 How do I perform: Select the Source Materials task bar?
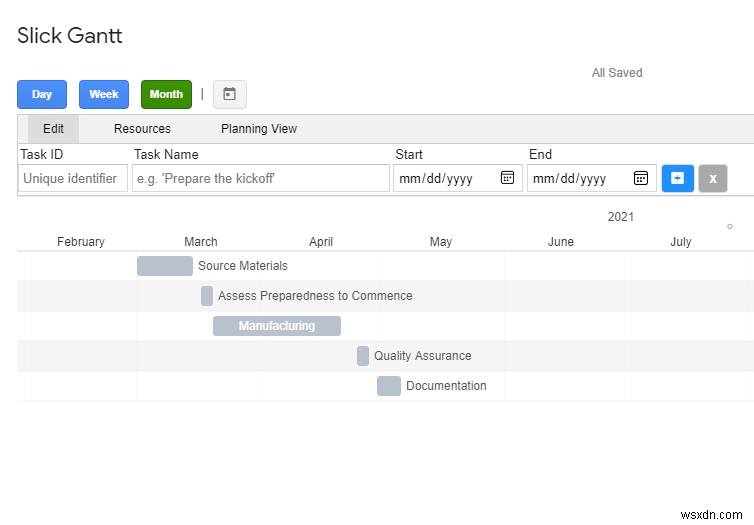pyautogui.click(x=165, y=266)
